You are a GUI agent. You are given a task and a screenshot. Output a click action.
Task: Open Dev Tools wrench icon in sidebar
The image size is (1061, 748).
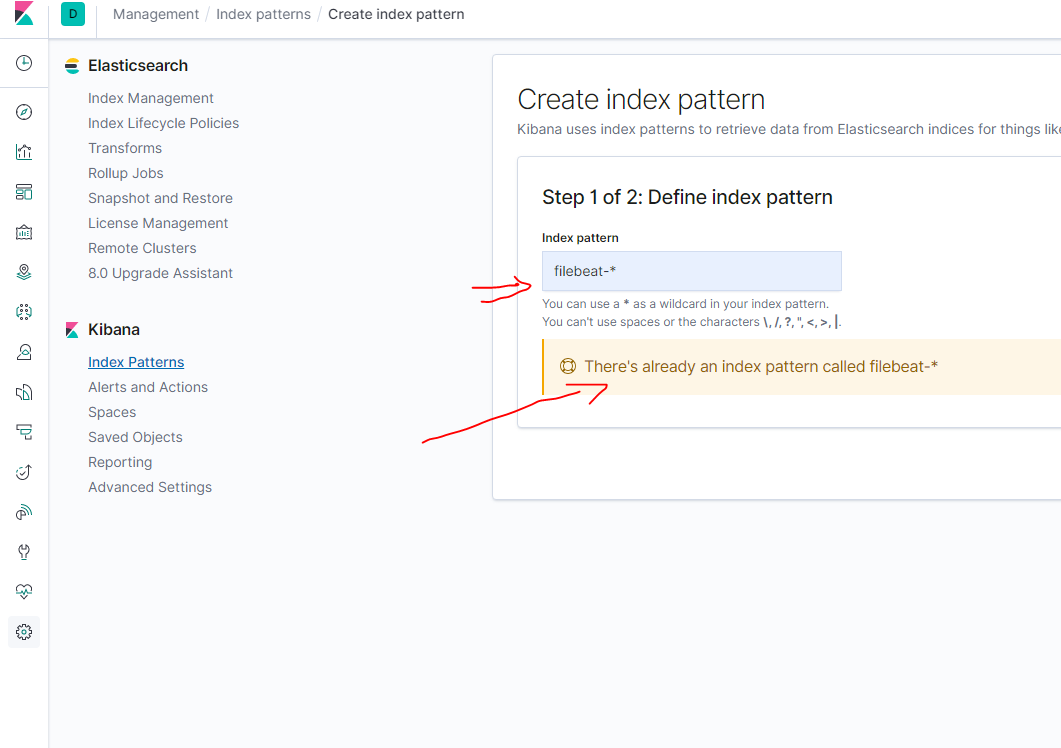24,552
